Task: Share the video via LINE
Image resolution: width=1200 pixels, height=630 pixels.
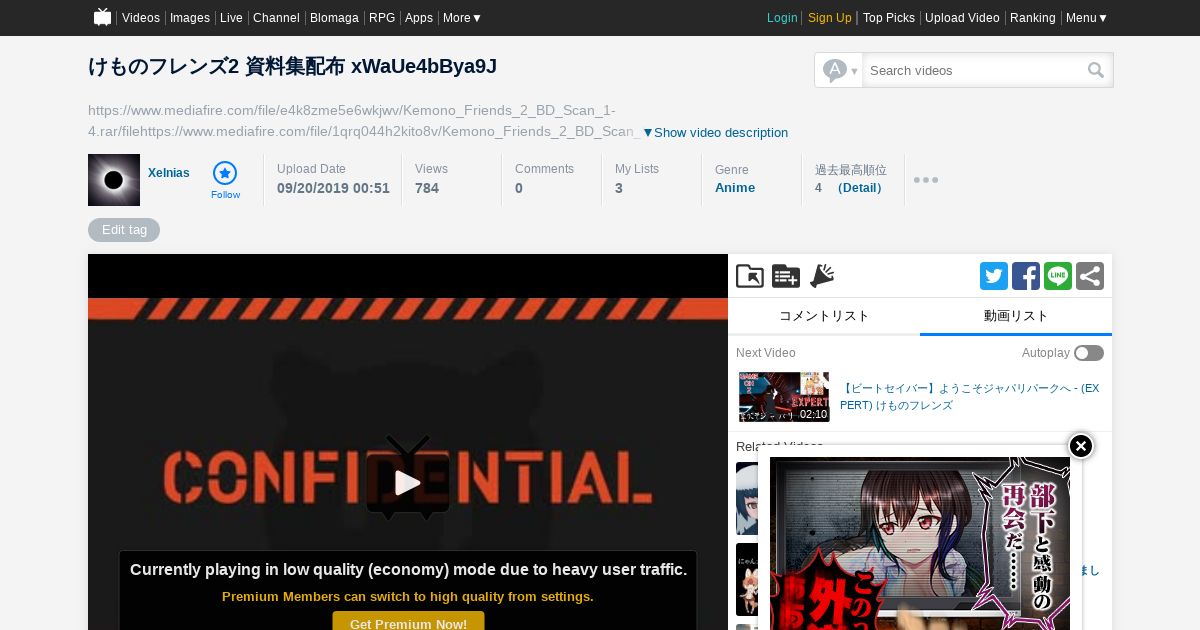Action: 1058,276
